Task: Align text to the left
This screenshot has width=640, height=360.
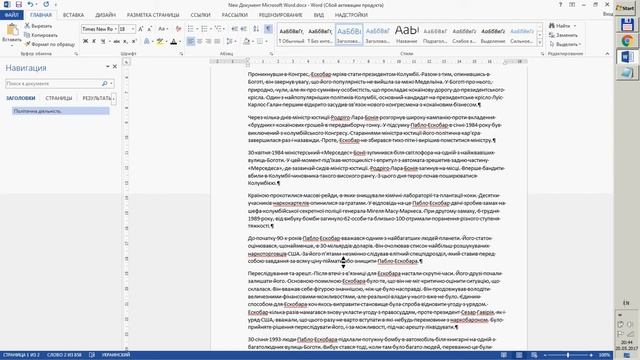Action: pyautogui.click(x=191, y=41)
